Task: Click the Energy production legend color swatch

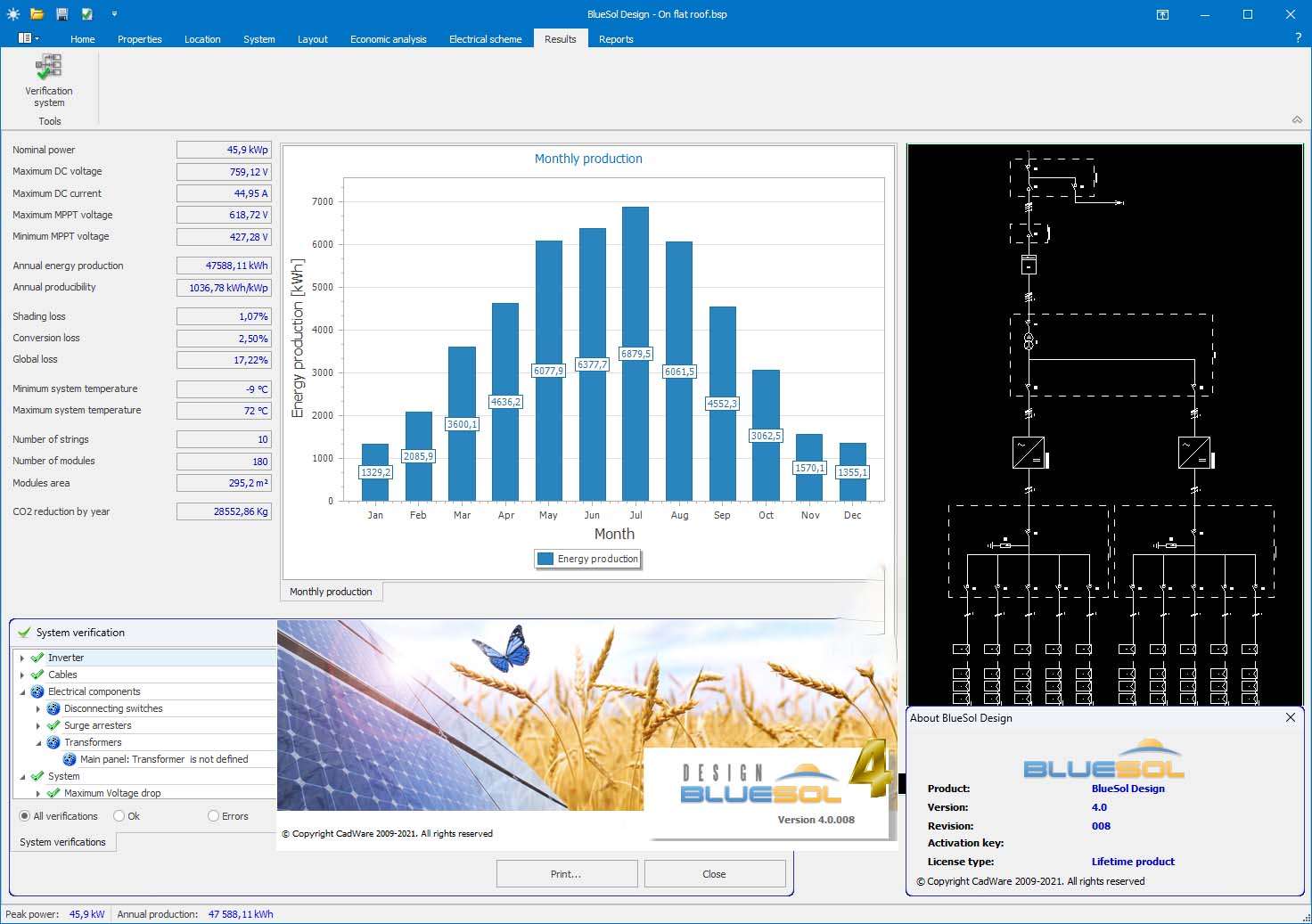Action: pyautogui.click(x=545, y=559)
